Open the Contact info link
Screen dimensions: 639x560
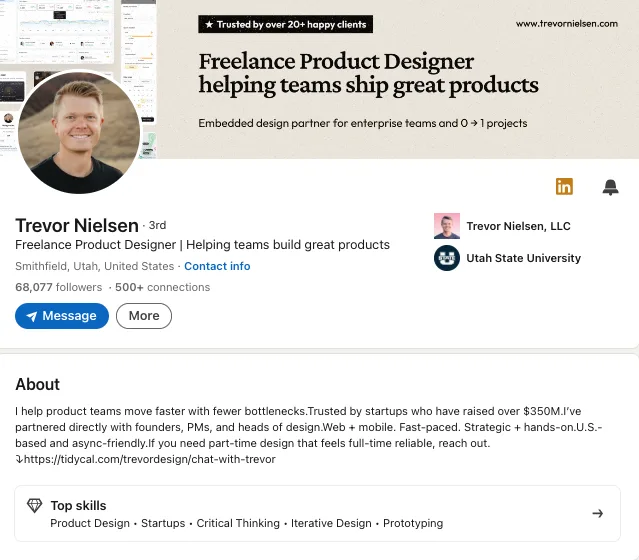(x=217, y=266)
